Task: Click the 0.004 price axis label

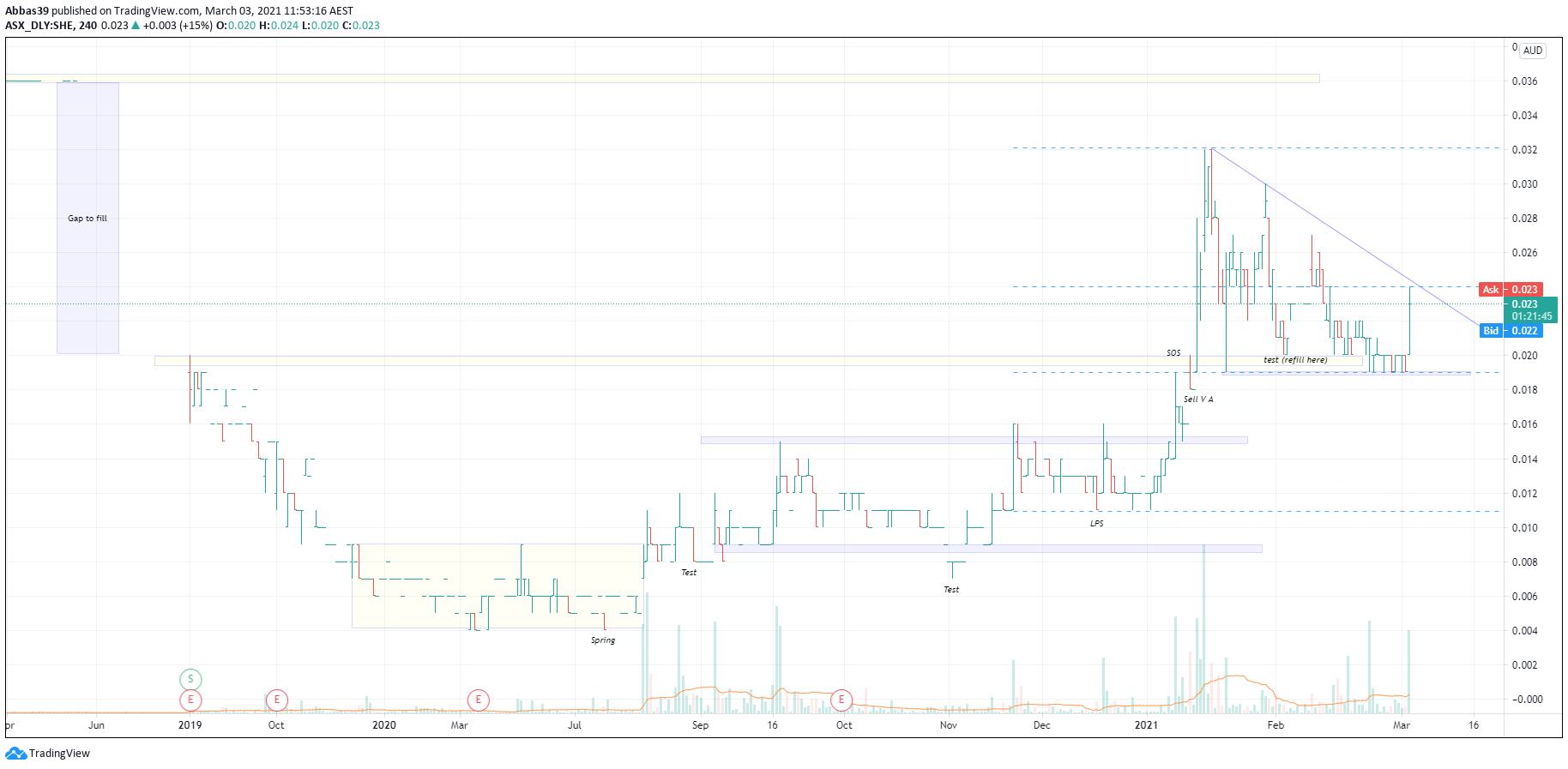Action: pyautogui.click(x=1524, y=631)
